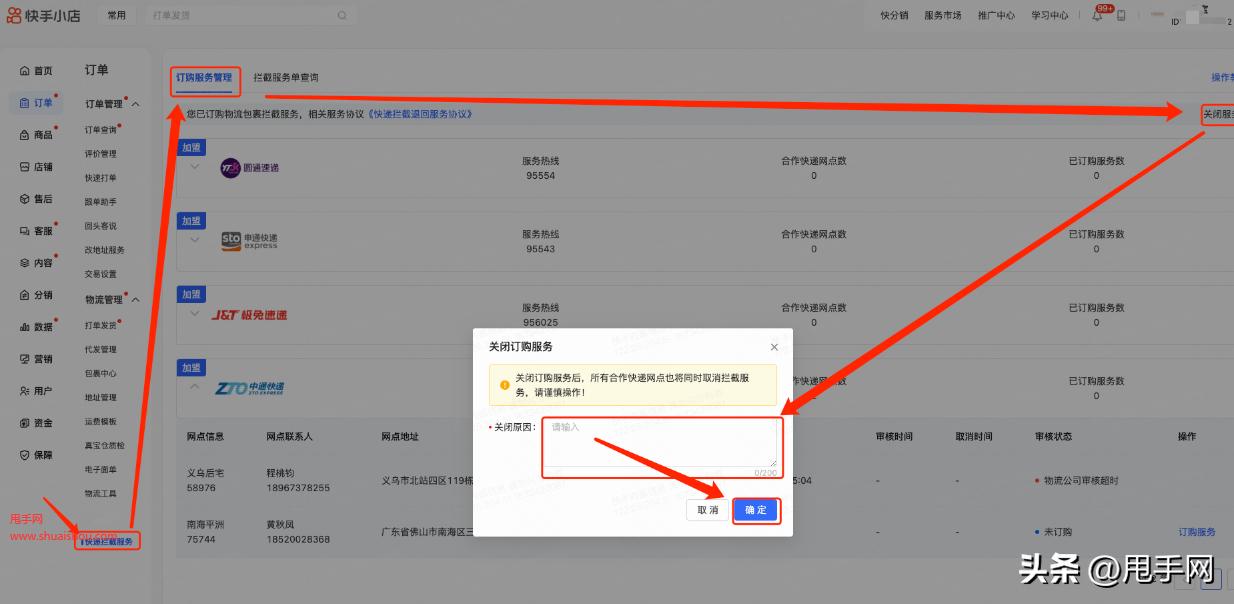The width and height of the screenshot is (1234, 604).
Task: Collapse the 物流管理 section chevron
Action: [x=136, y=299]
